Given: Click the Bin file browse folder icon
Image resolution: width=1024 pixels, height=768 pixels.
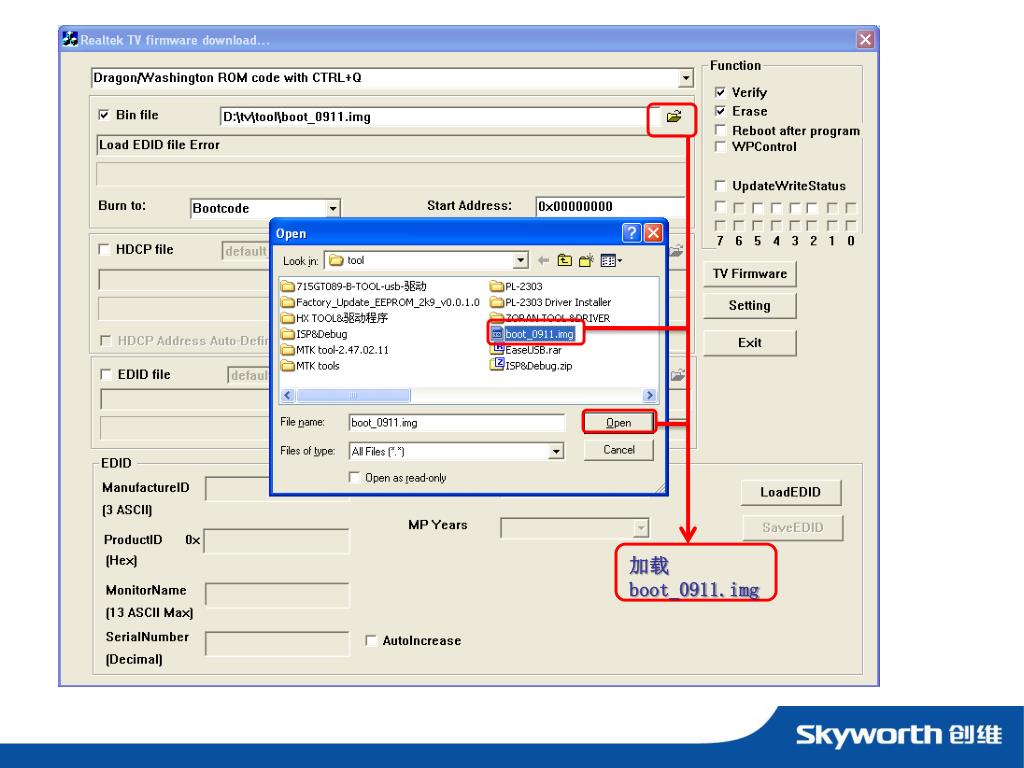Looking at the screenshot, I should pos(673,117).
